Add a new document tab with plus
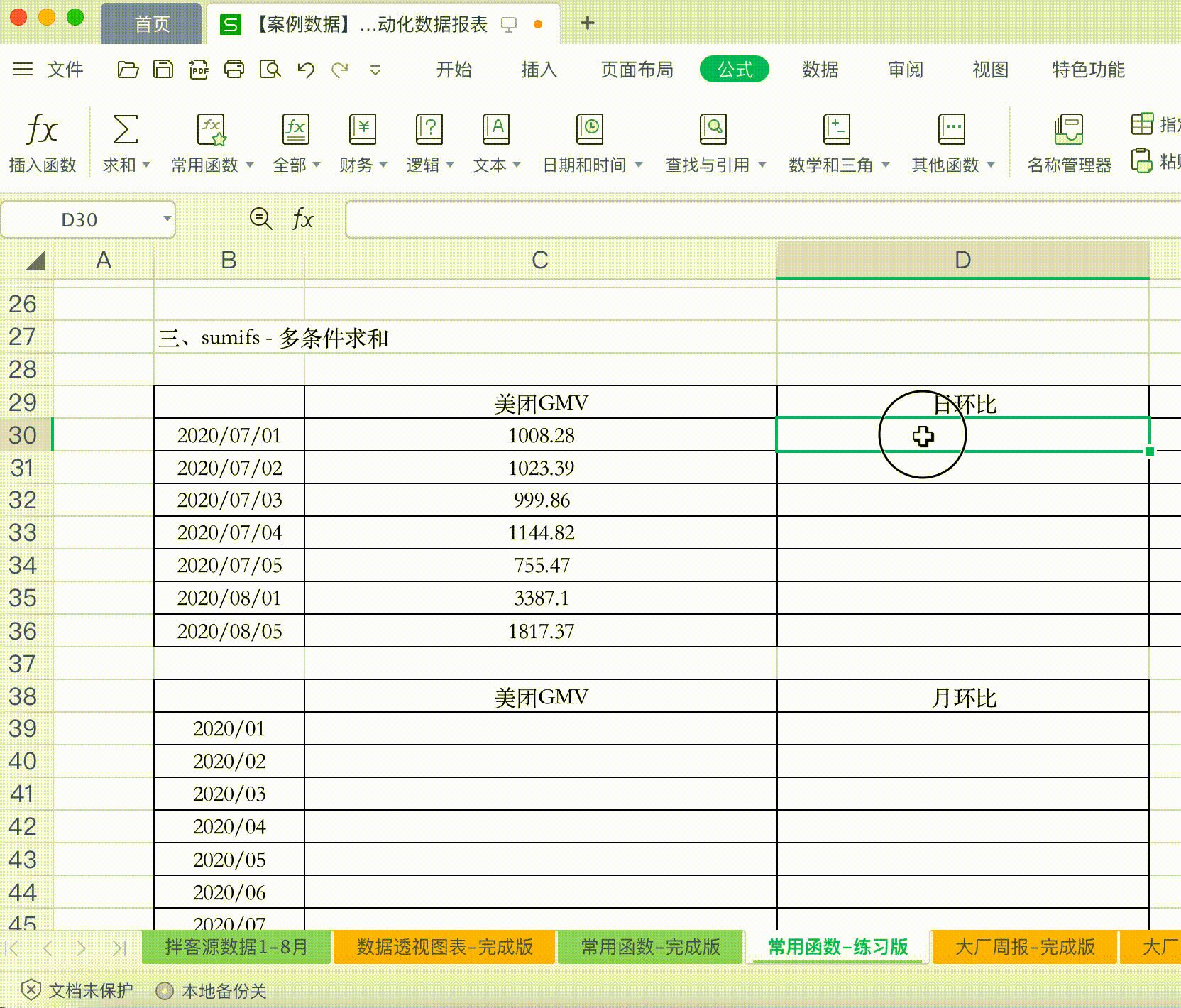The image size is (1181, 1008). [x=587, y=23]
